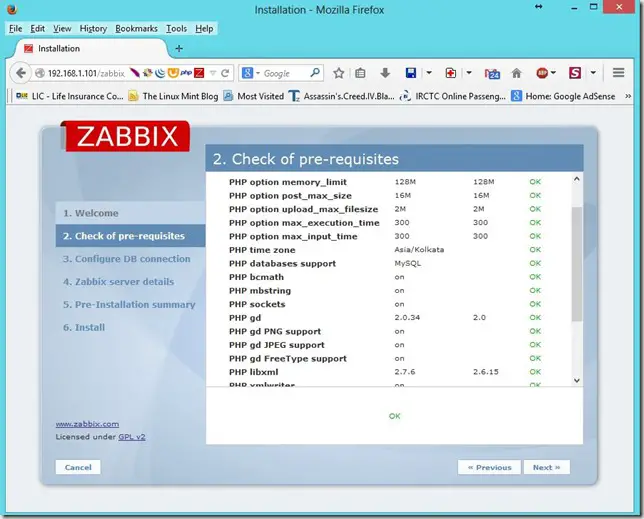Click the search magnifier icon
The image size is (644, 519).
pyautogui.click(x=315, y=73)
